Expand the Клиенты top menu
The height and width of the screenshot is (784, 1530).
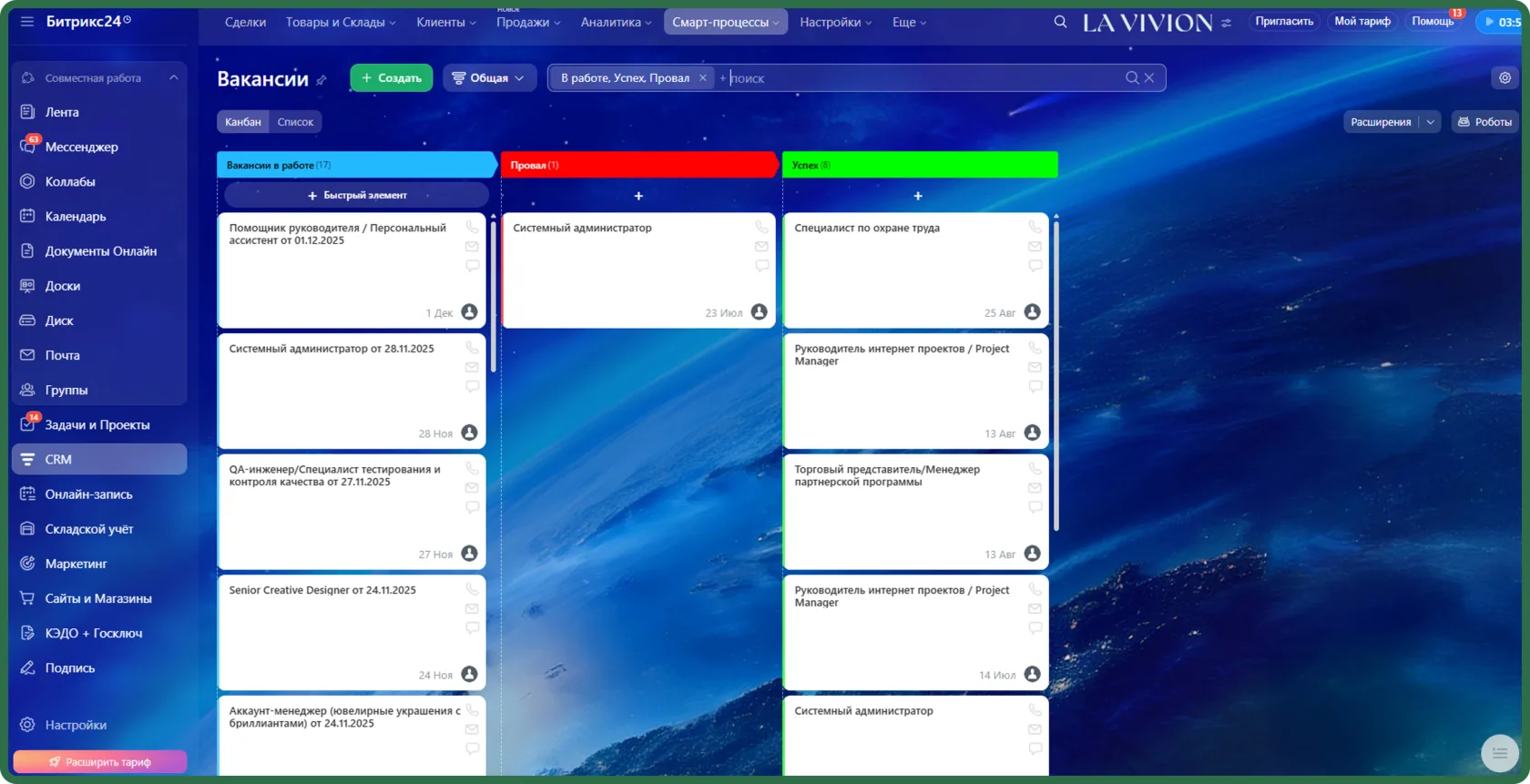(446, 22)
